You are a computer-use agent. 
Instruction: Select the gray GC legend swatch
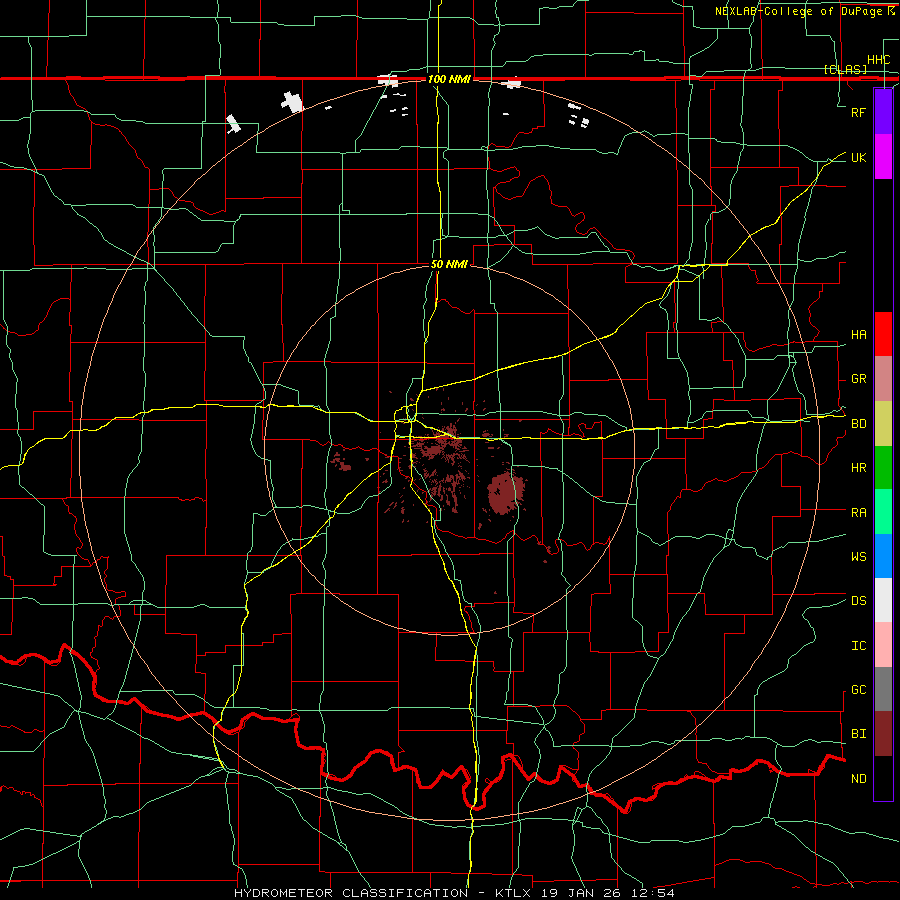click(883, 689)
